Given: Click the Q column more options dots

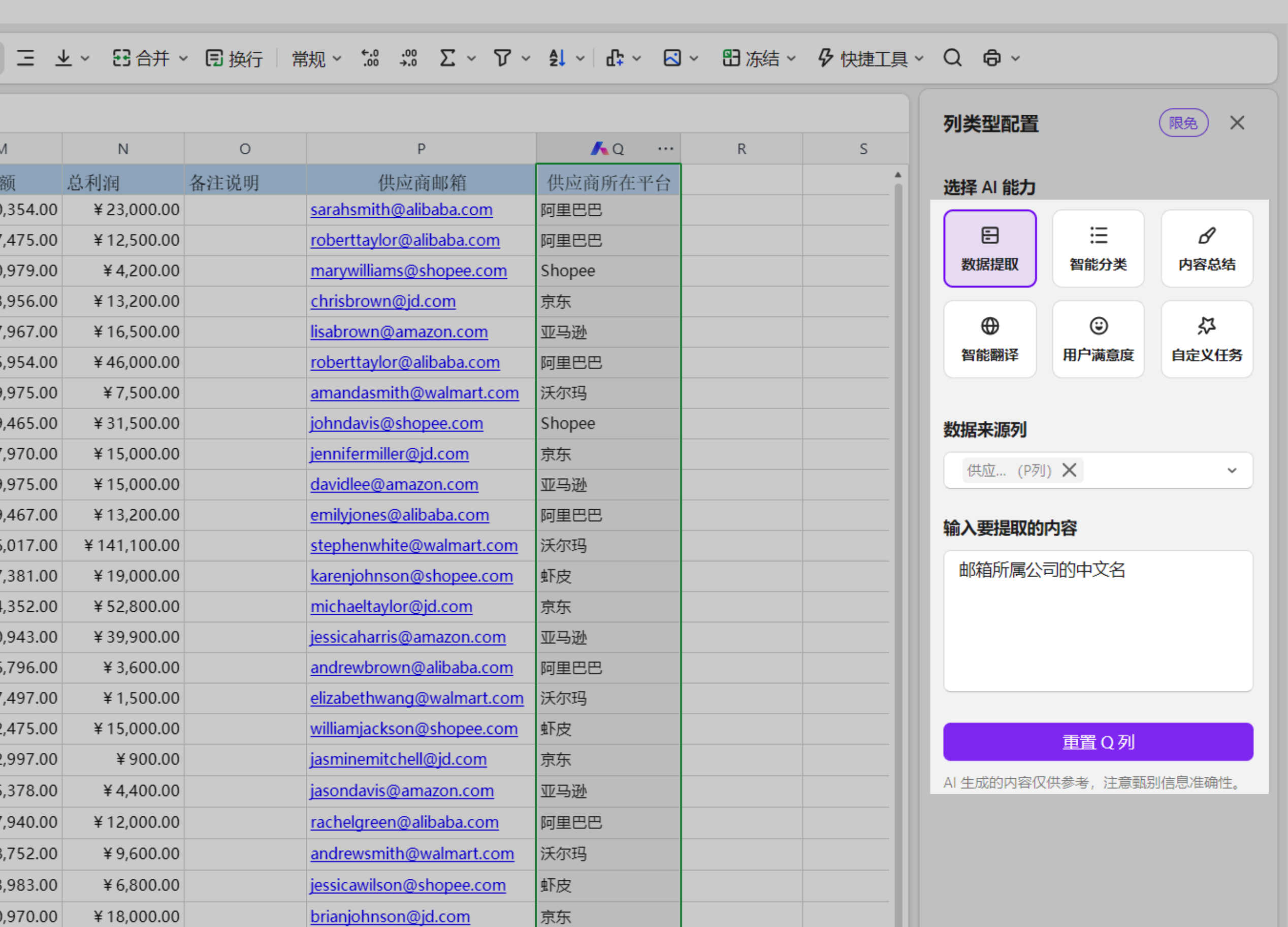Looking at the screenshot, I should click(x=665, y=149).
